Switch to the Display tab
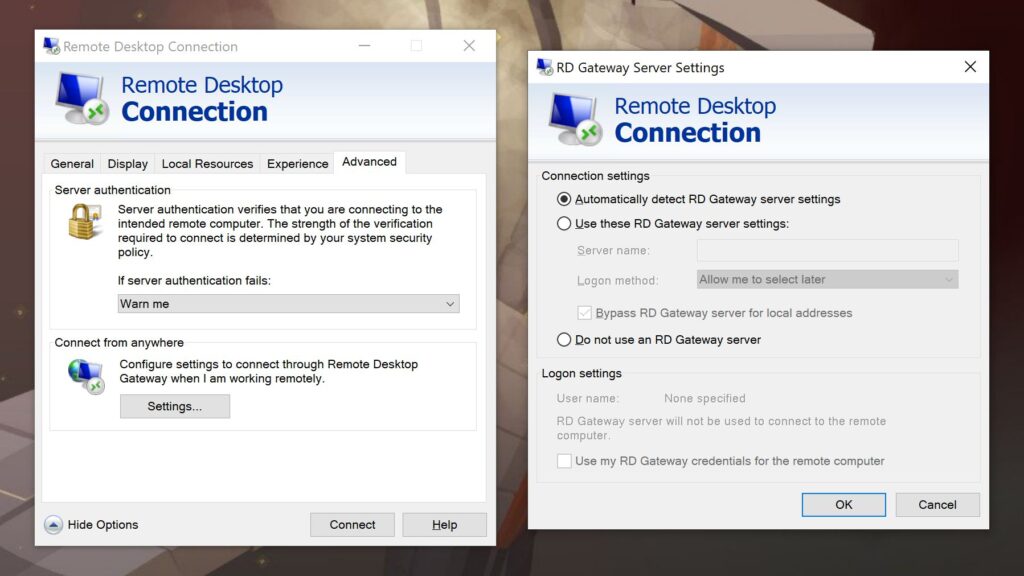1024x576 pixels. tap(127, 163)
